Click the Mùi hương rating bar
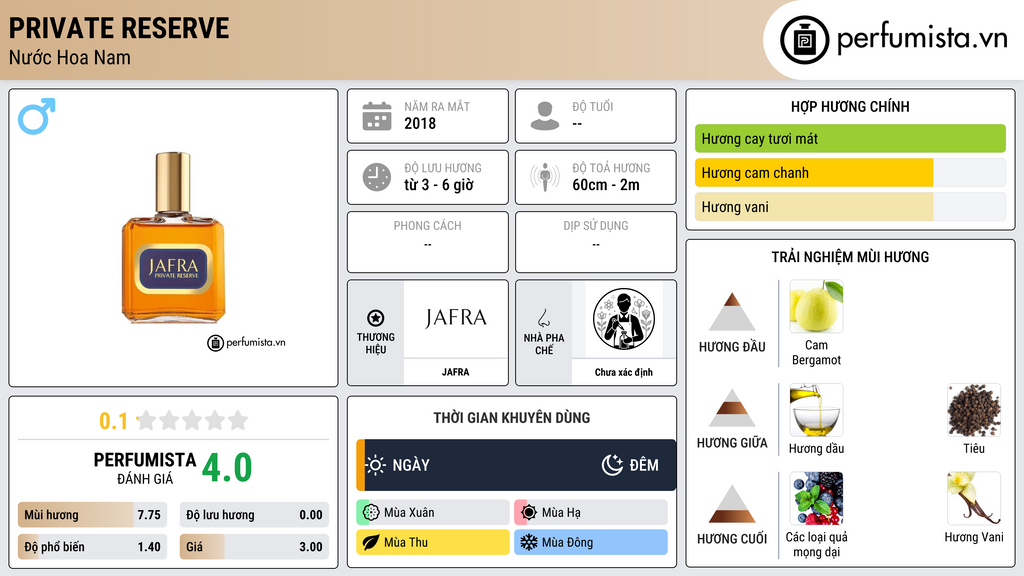This screenshot has height=576, width=1024. pos(92,515)
